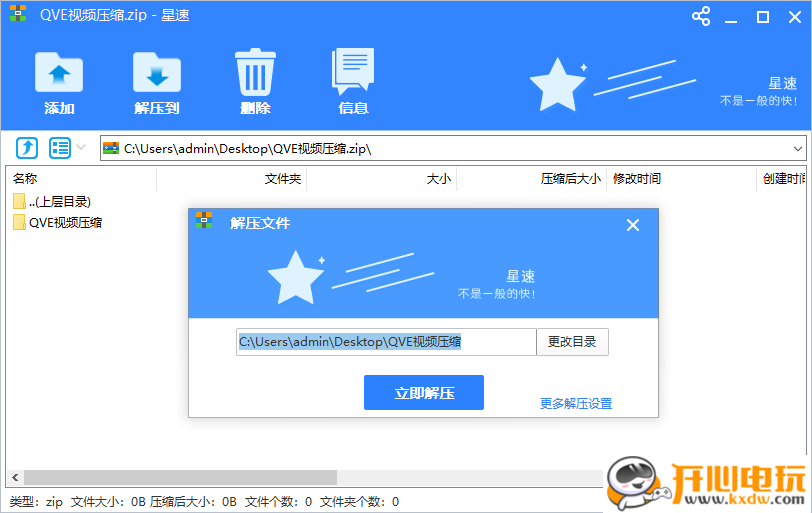Screen dimensions: 812x513
Task: Click the 更改目录 button
Action: (572, 342)
